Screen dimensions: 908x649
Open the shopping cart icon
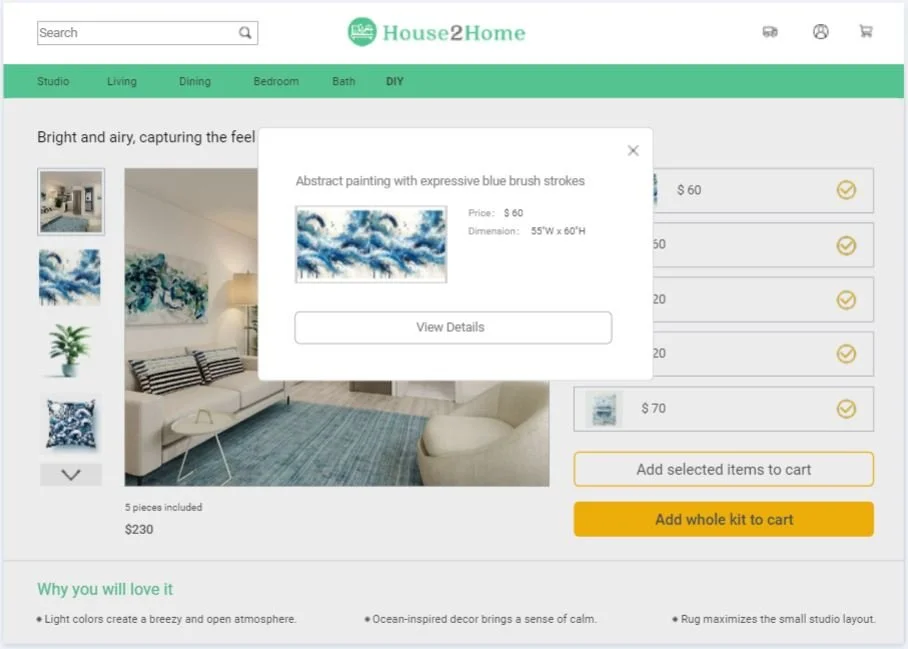(x=866, y=31)
